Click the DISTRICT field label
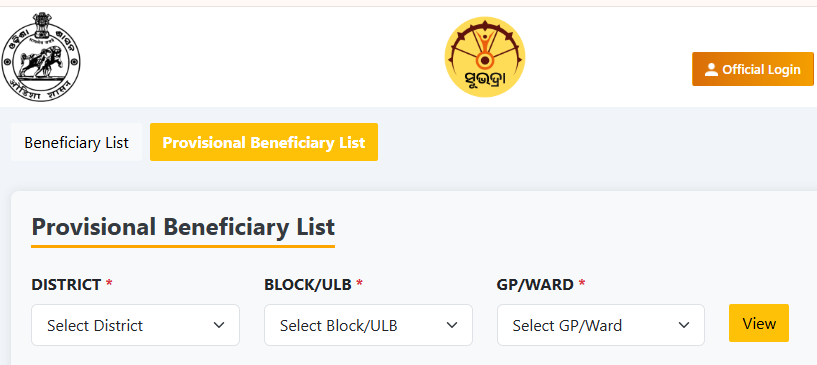Screen dimensions: 817x365 (x=66, y=285)
